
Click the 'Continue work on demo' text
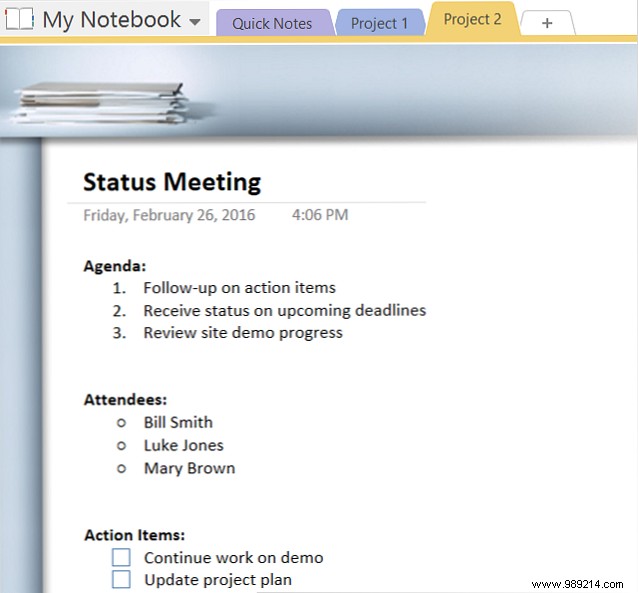234,558
